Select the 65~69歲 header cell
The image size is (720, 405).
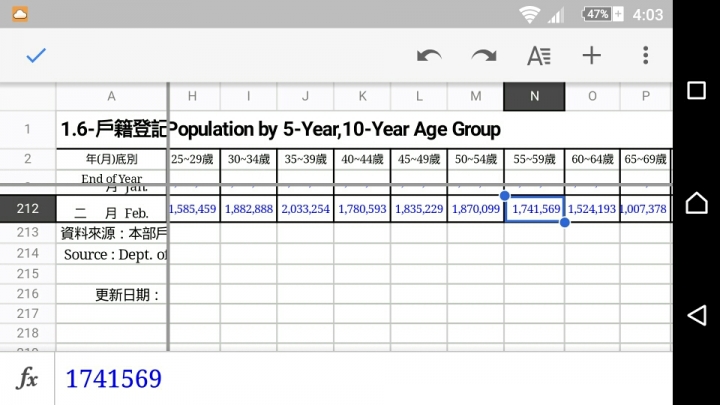click(646, 159)
